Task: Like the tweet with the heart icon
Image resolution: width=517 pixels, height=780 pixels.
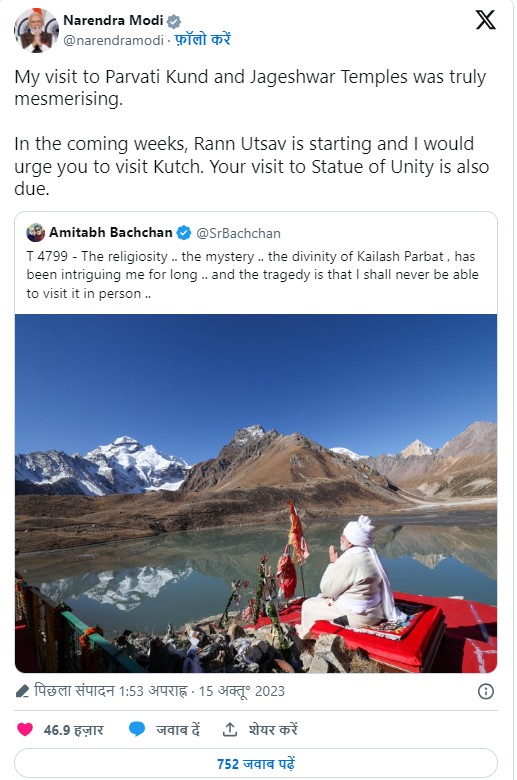Action: [25, 729]
